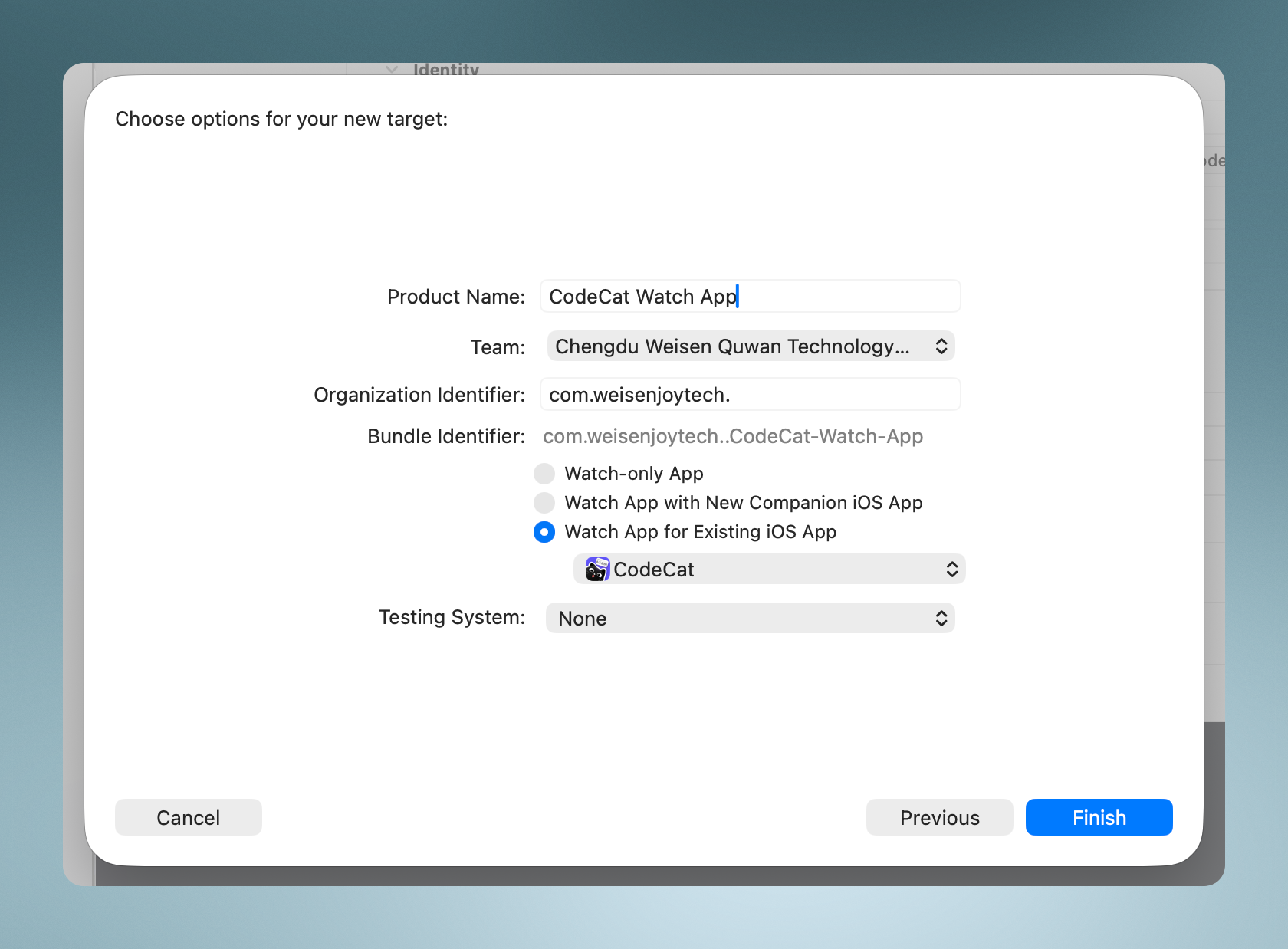Image resolution: width=1288 pixels, height=949 pixels.
Task: Click the Team popup's up-down arrows
Action: pos(941,346)
